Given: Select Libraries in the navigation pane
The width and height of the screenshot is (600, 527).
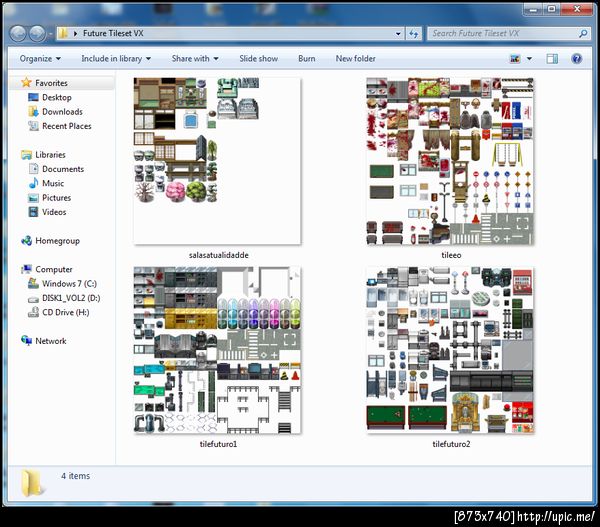Looking at the screenshot, I should (50, 155).
